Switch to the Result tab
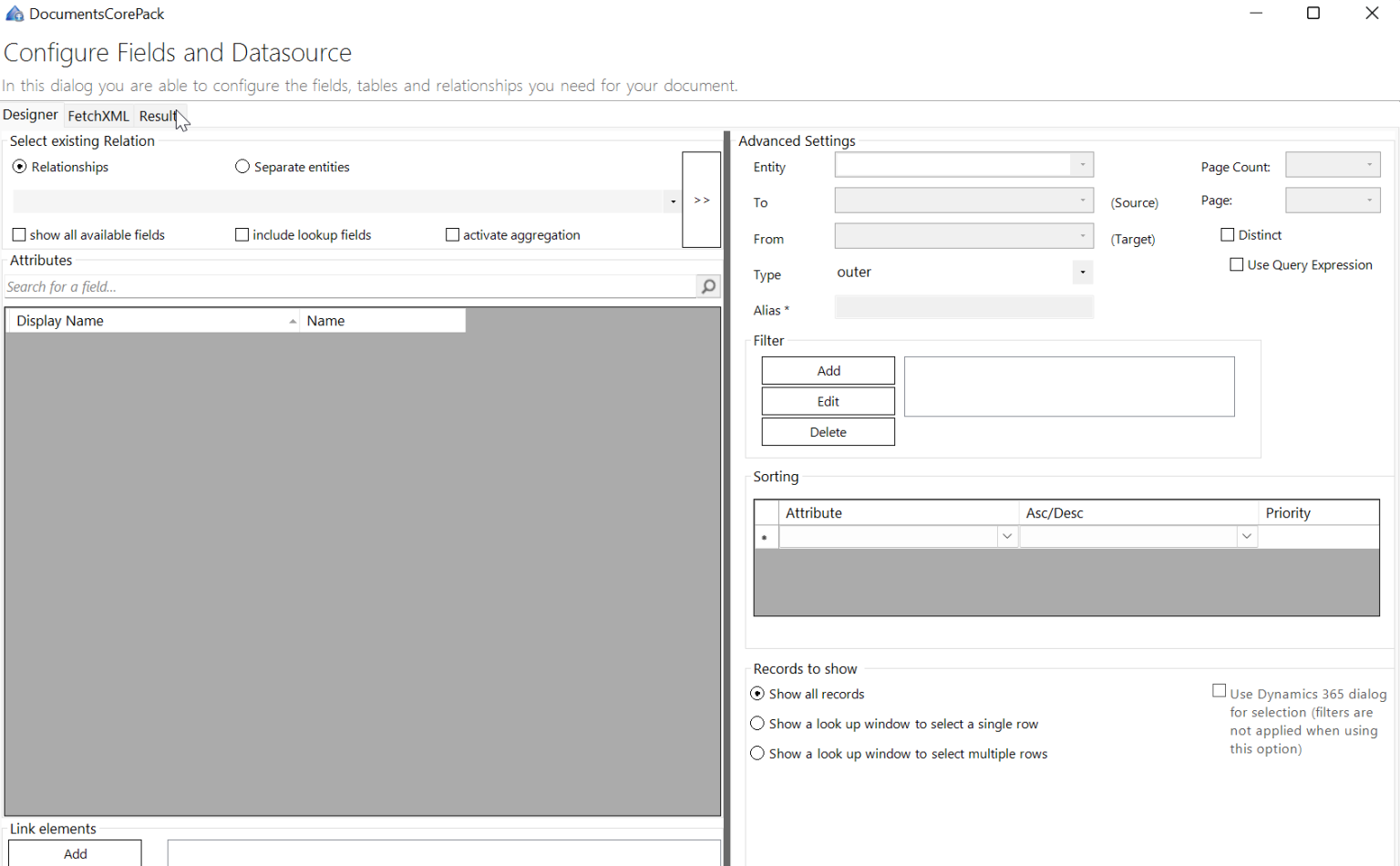This screenshot has width=1400, height=866. [159, 116]
